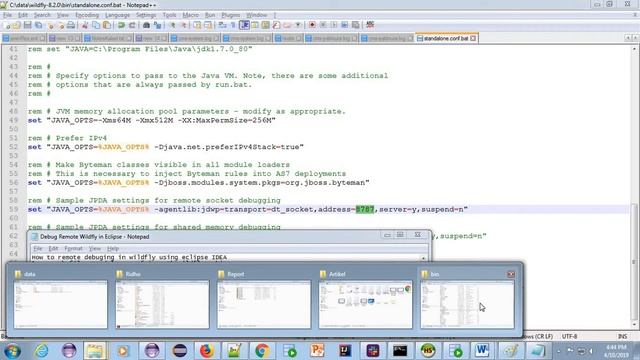This screenshot has width=640, height=360.
Task: Open the Settings menu
Action: [x=146, y=15]
